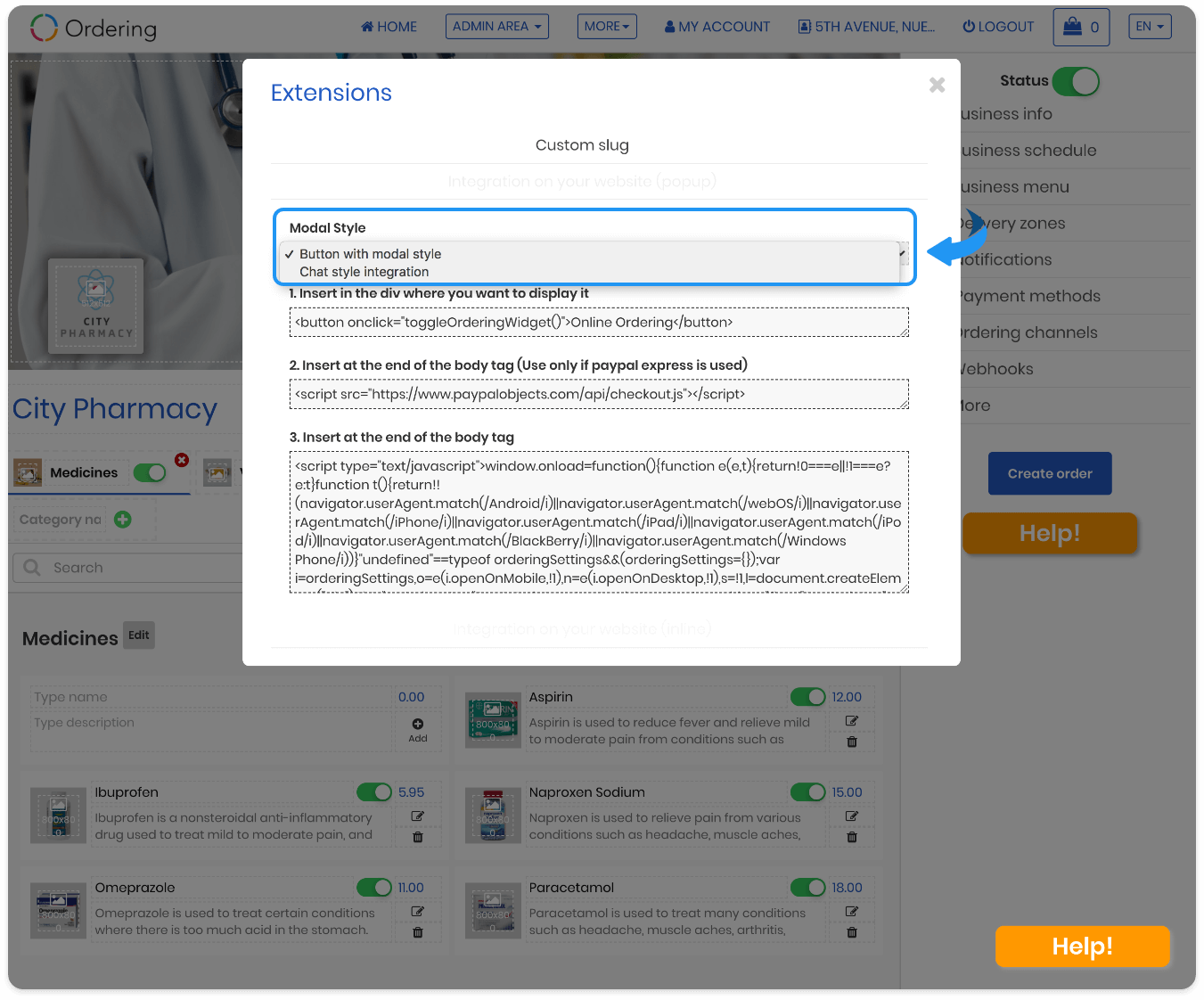The height and width of the screenshot is (1000, 1204).
Task: Click Edit next to Medicines heading
Action: point(139,635)
